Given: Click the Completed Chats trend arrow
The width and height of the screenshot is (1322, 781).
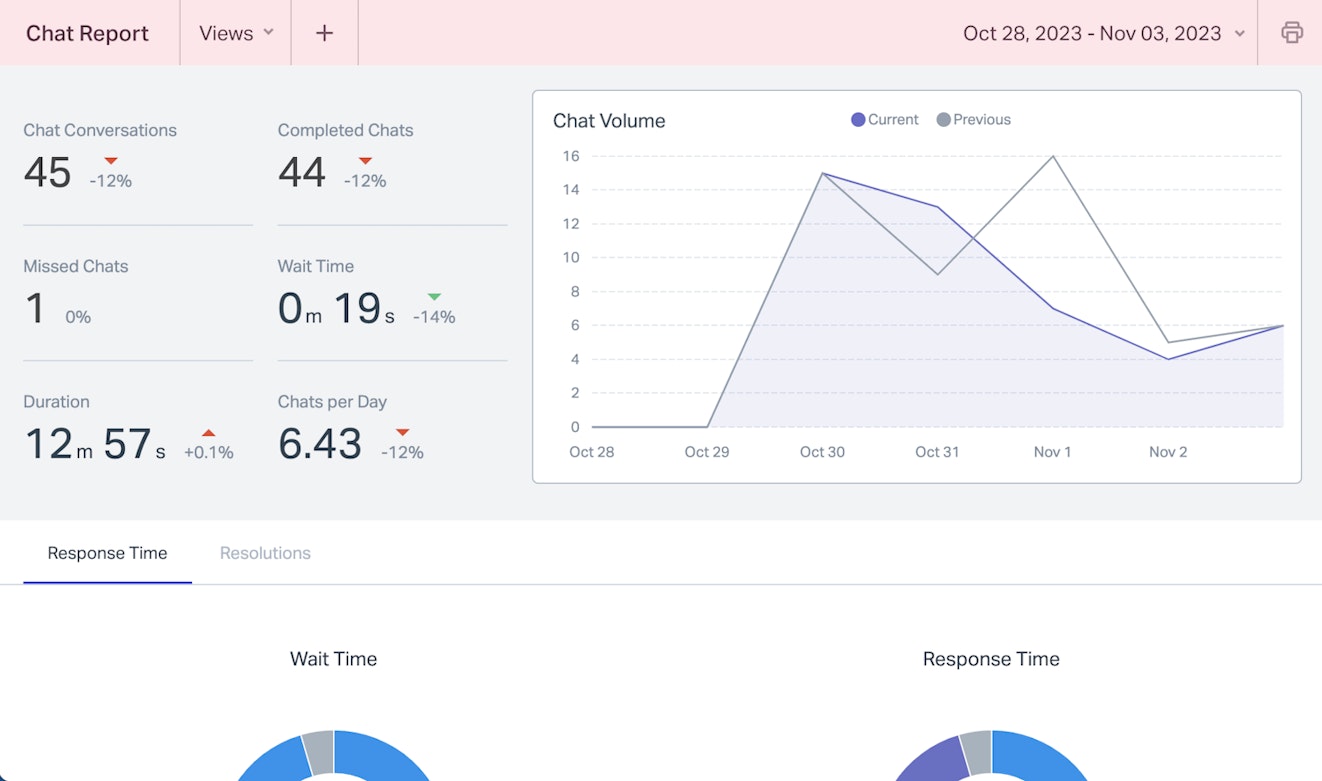Looking at the screenshot, I should [x=365, y=161].
